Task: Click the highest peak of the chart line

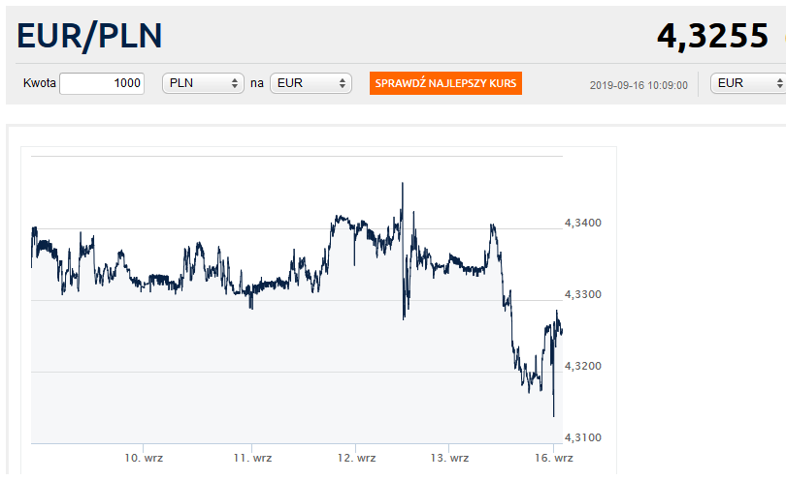Action: click(x=402, y=184)
